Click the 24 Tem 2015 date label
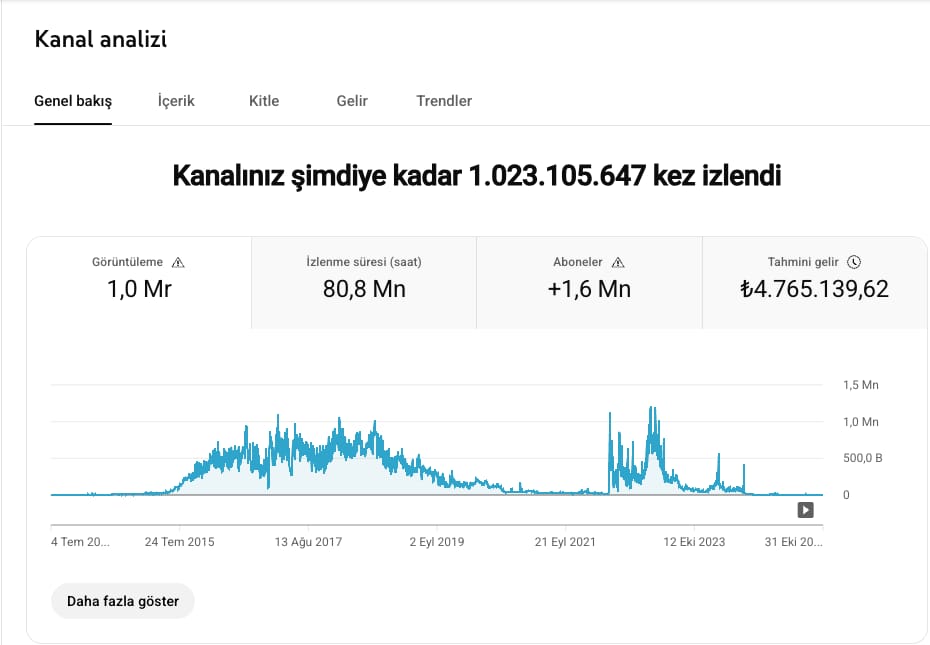This screenshot has width=930, height=645. (x=179, y=542)
